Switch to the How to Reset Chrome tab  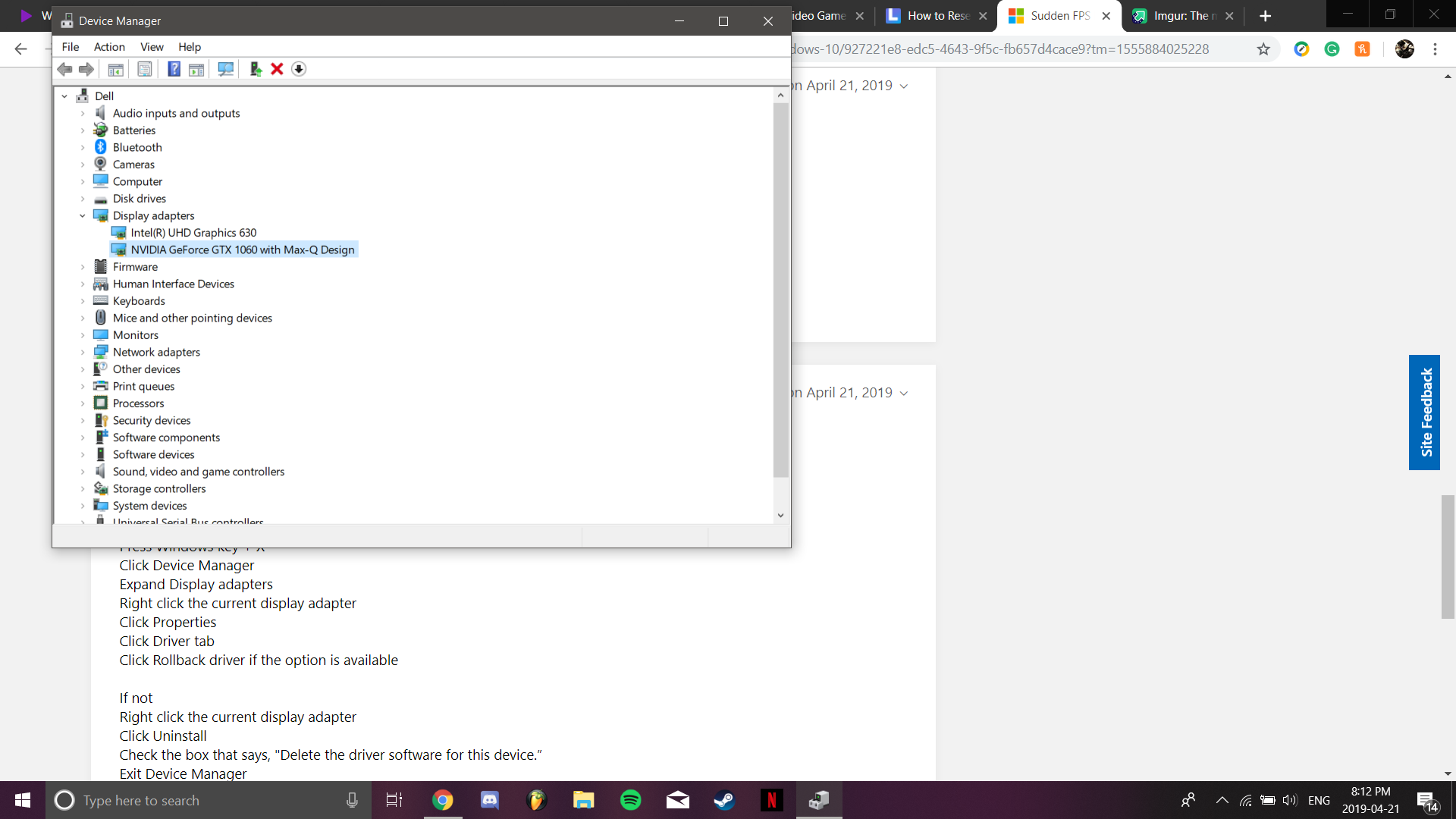937,16
